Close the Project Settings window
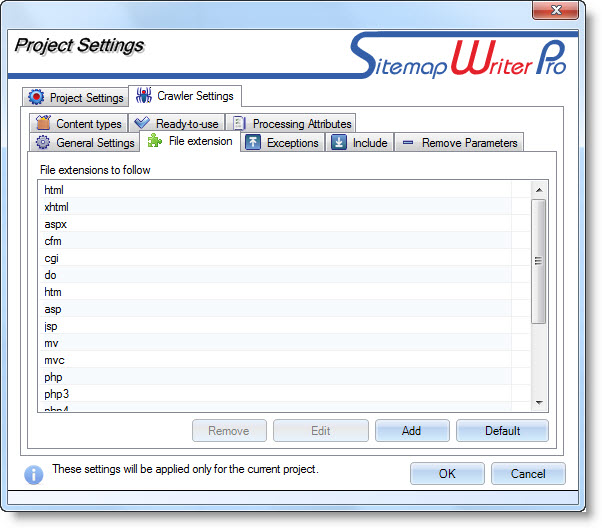Screen dimensions: 602x528 coord(555,10)
